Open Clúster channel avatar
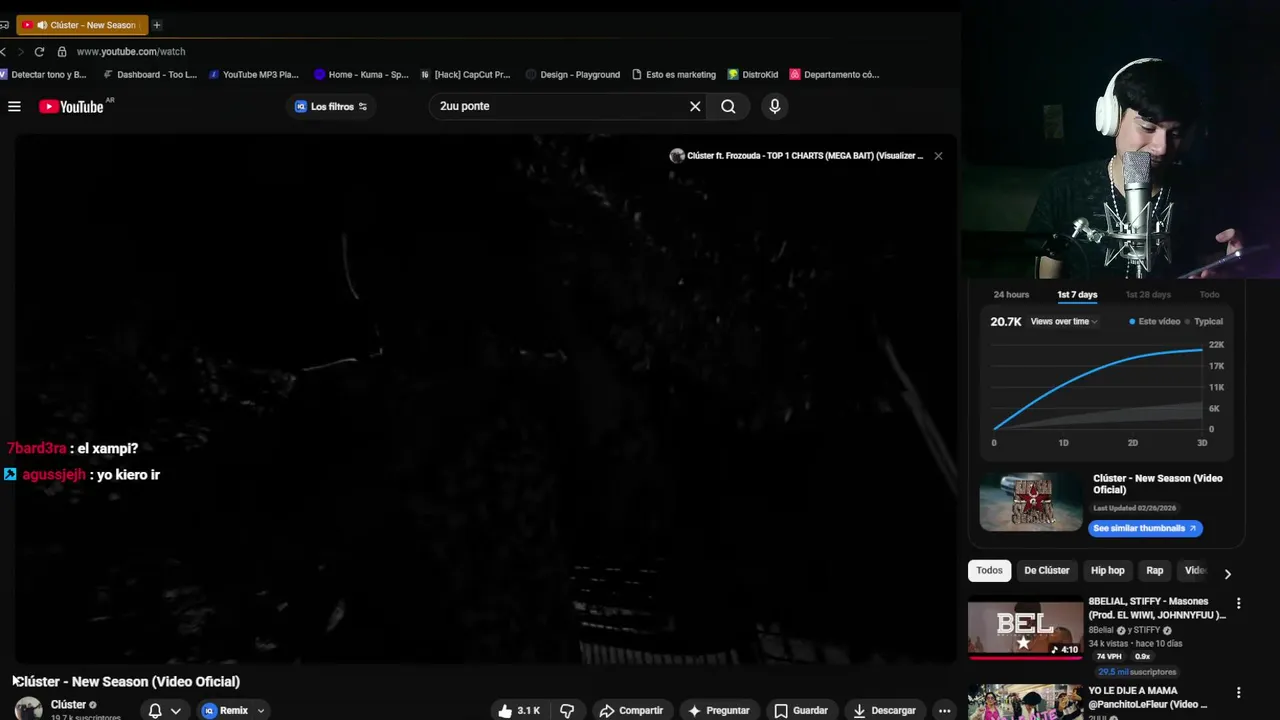 (29, 709)
